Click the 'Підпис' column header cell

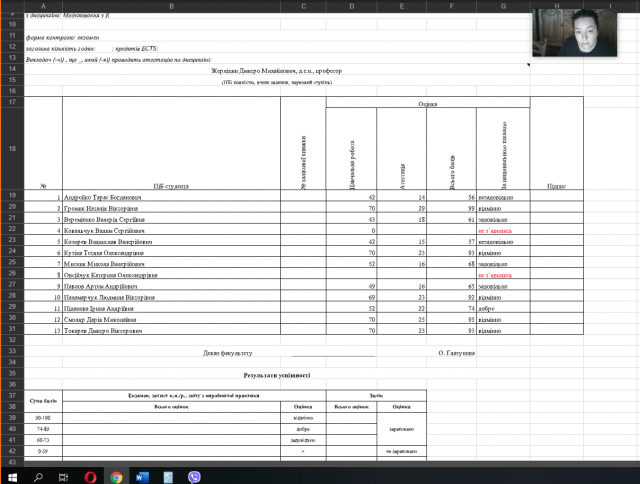(x=556, y=186)
